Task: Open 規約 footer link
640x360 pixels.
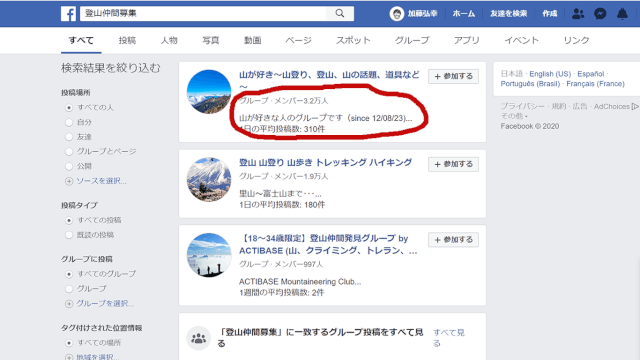Action: tap(558, 107)
